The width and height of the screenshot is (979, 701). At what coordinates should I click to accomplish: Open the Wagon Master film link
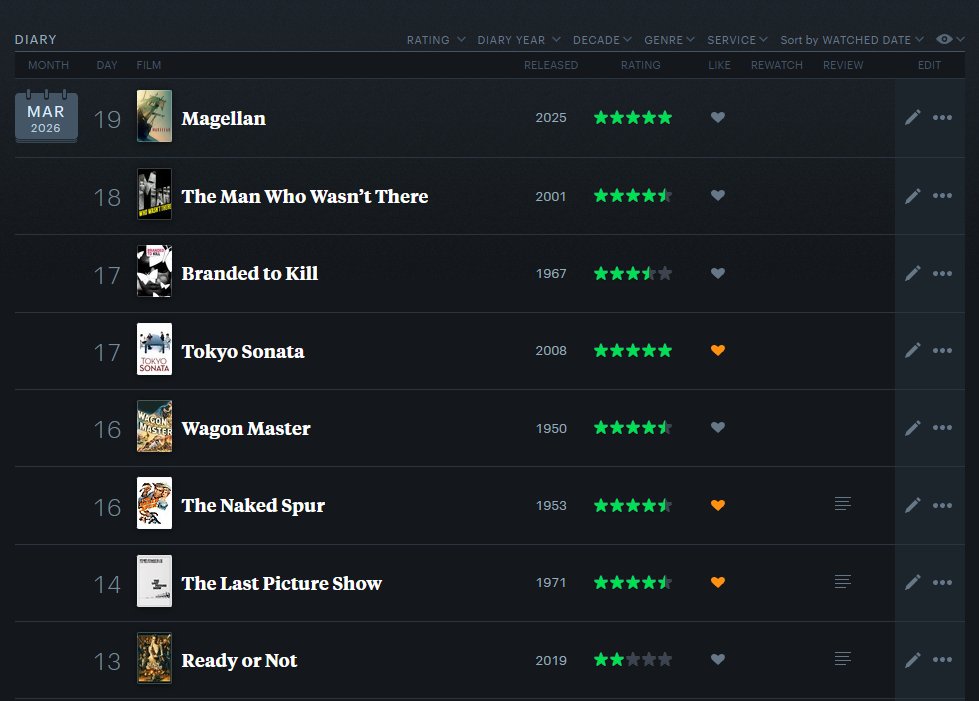246,429
